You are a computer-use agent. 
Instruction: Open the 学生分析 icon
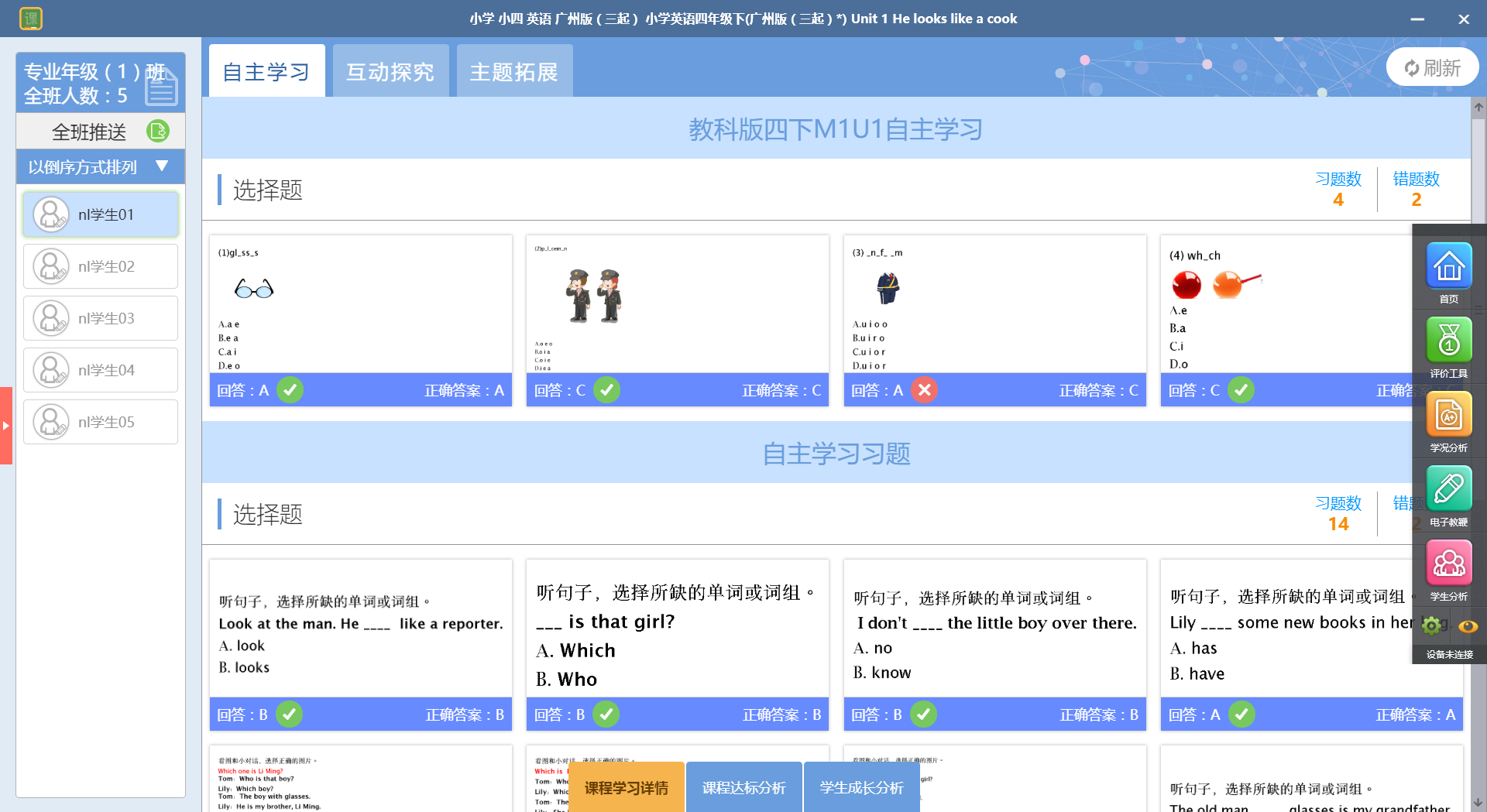pyautogui.click(x=1448, y=564)
